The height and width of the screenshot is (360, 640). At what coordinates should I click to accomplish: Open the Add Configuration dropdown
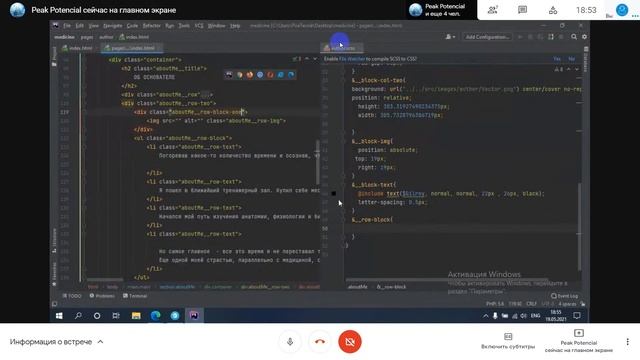487,37
